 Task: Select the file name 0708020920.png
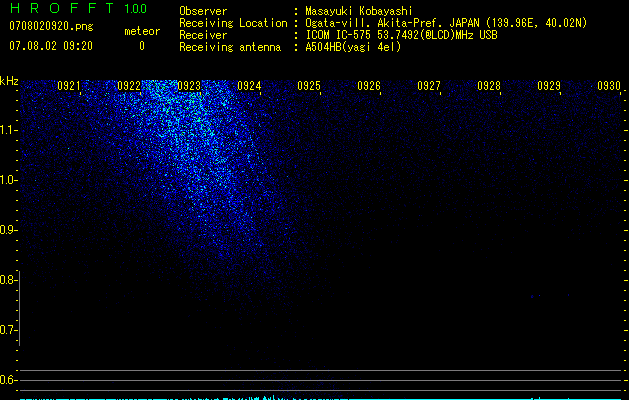[51, 26]
